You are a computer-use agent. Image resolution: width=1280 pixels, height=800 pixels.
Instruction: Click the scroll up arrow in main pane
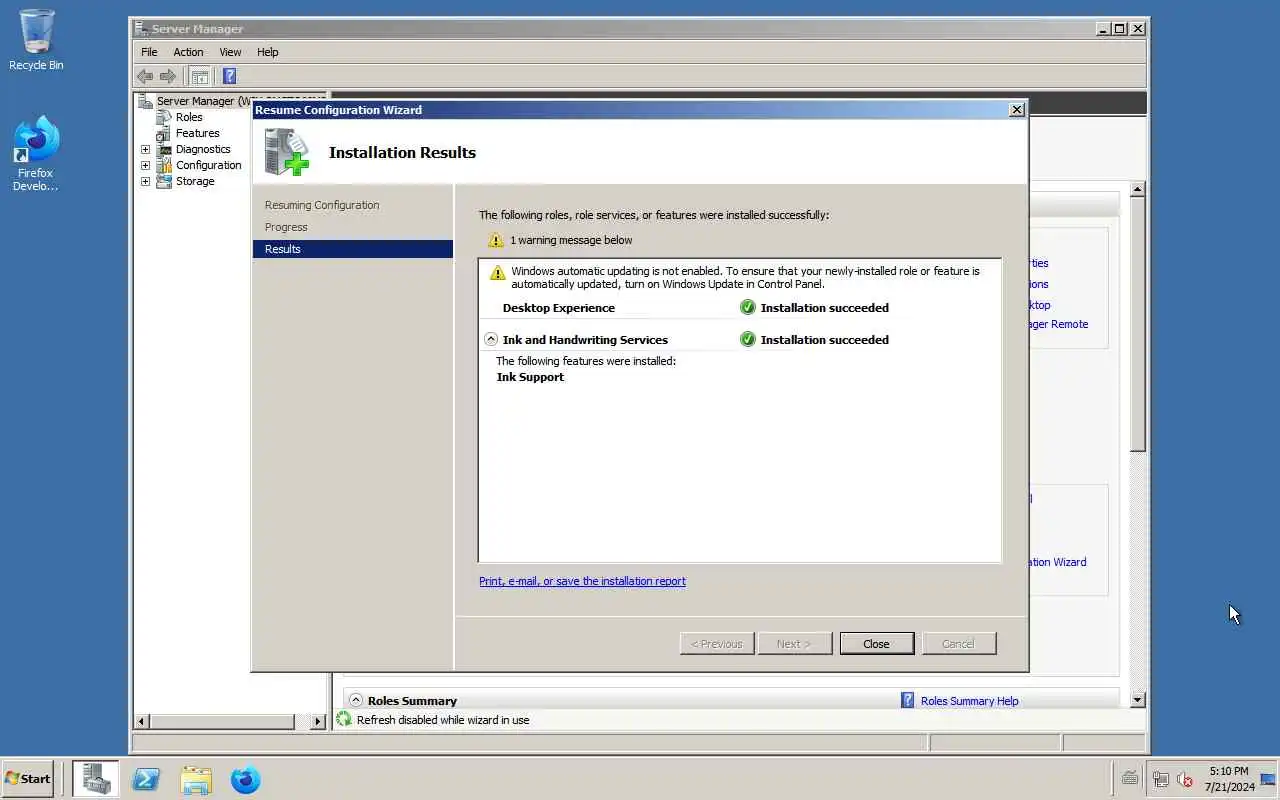1137,189
